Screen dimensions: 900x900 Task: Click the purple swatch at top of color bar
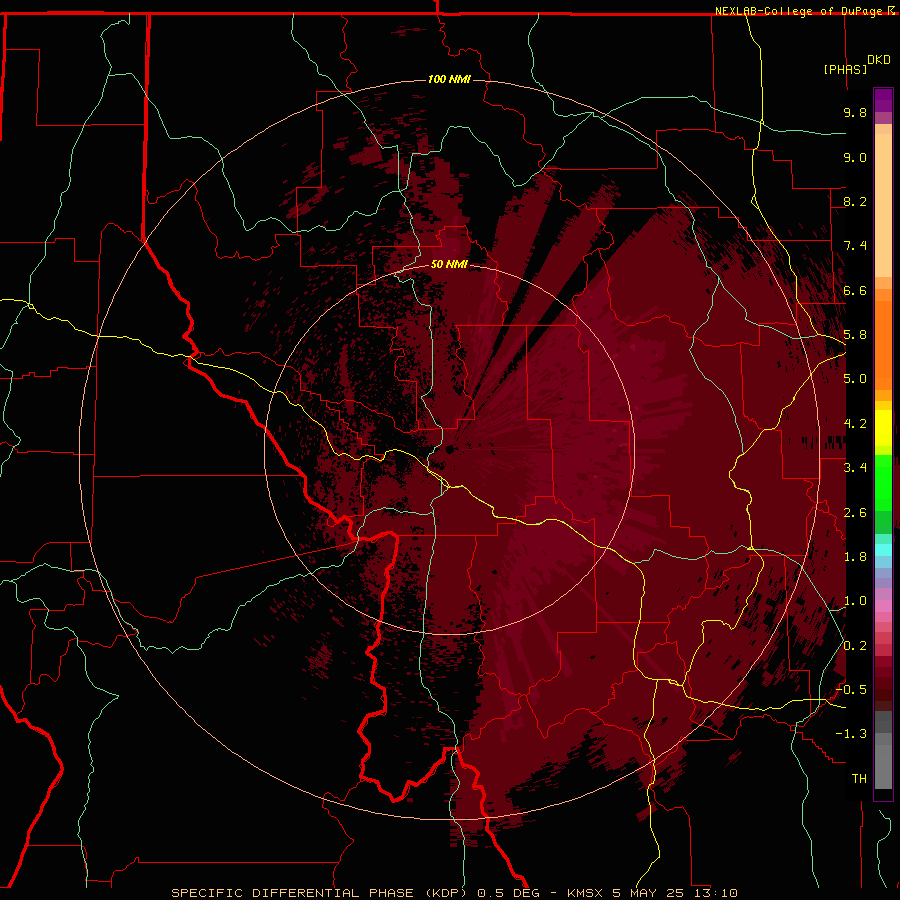point(883,100)
